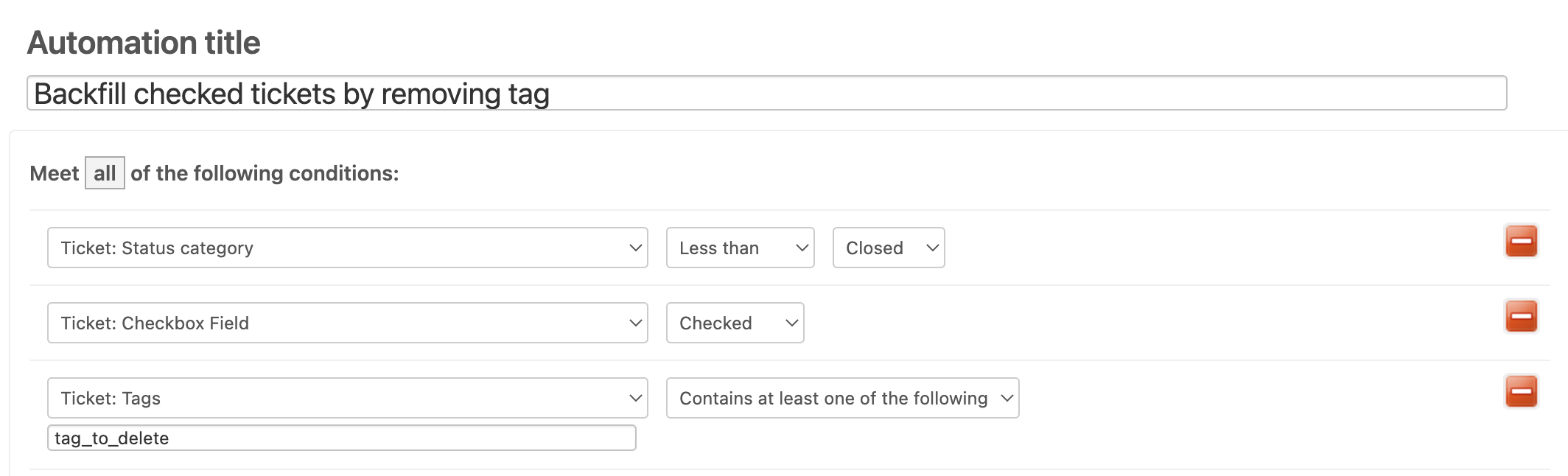Click the chevron on the Checkbox Field selector
The width and height of the screenshot is (1568, 476).
(x=635, y=323)
